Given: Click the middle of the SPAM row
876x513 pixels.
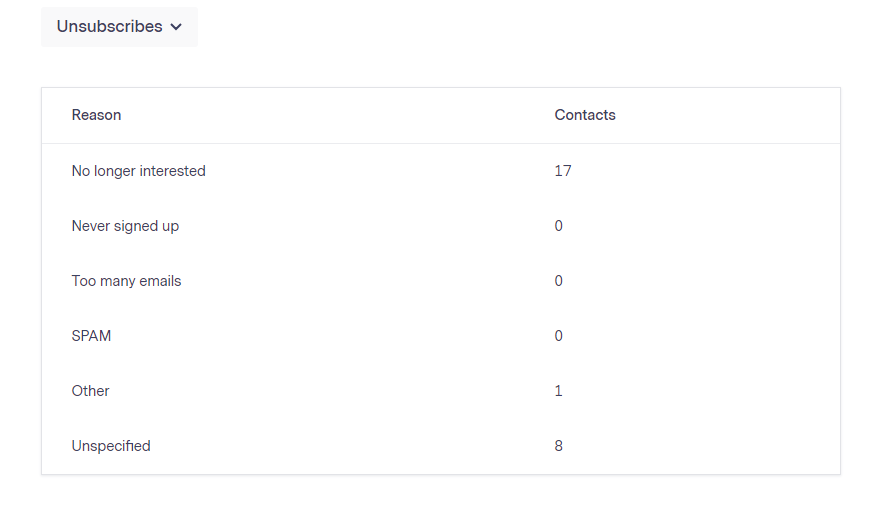Looking at the screenshot, I should tap(440, 336).
